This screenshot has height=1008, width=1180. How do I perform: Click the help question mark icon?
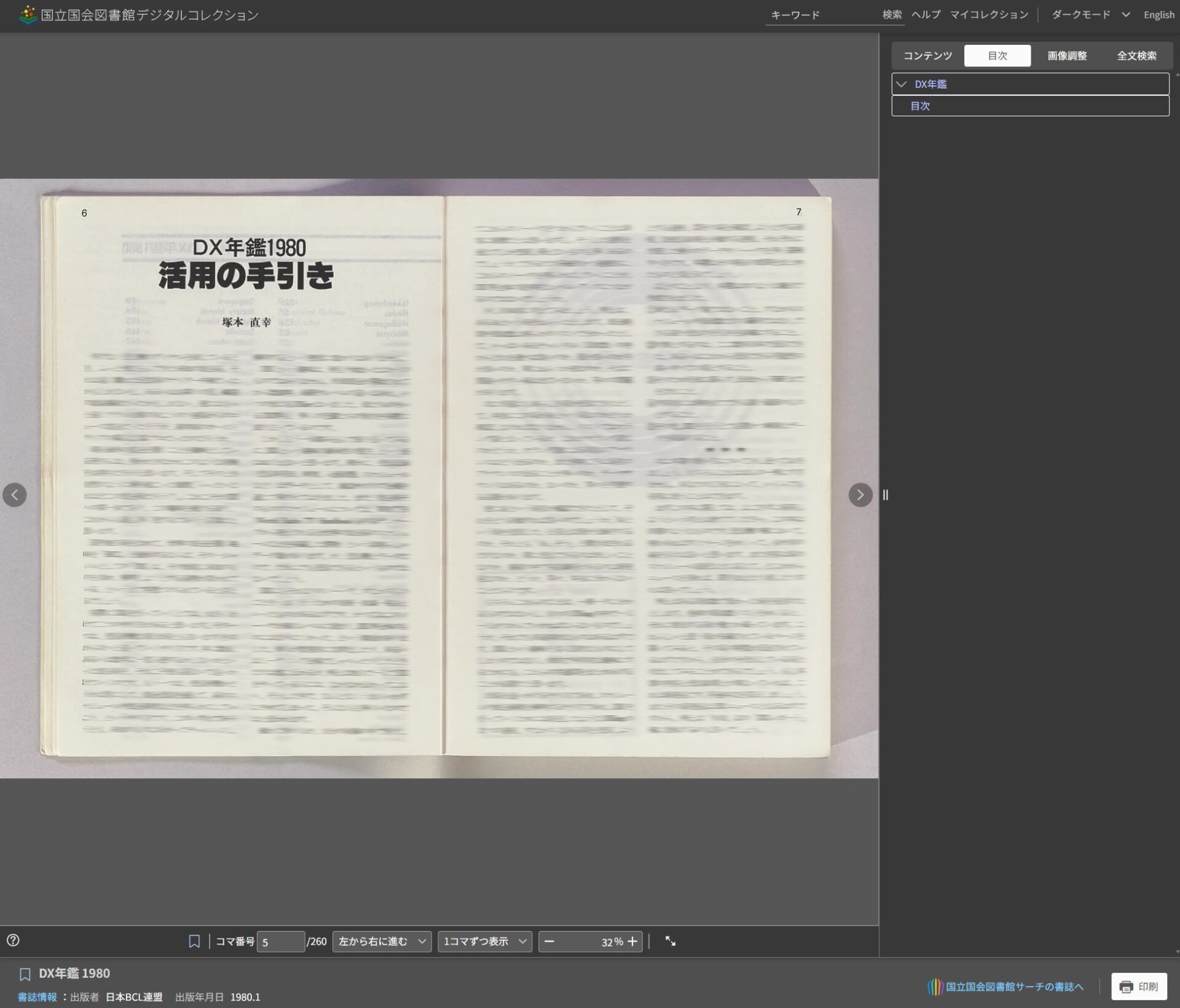tap(13, 940)
